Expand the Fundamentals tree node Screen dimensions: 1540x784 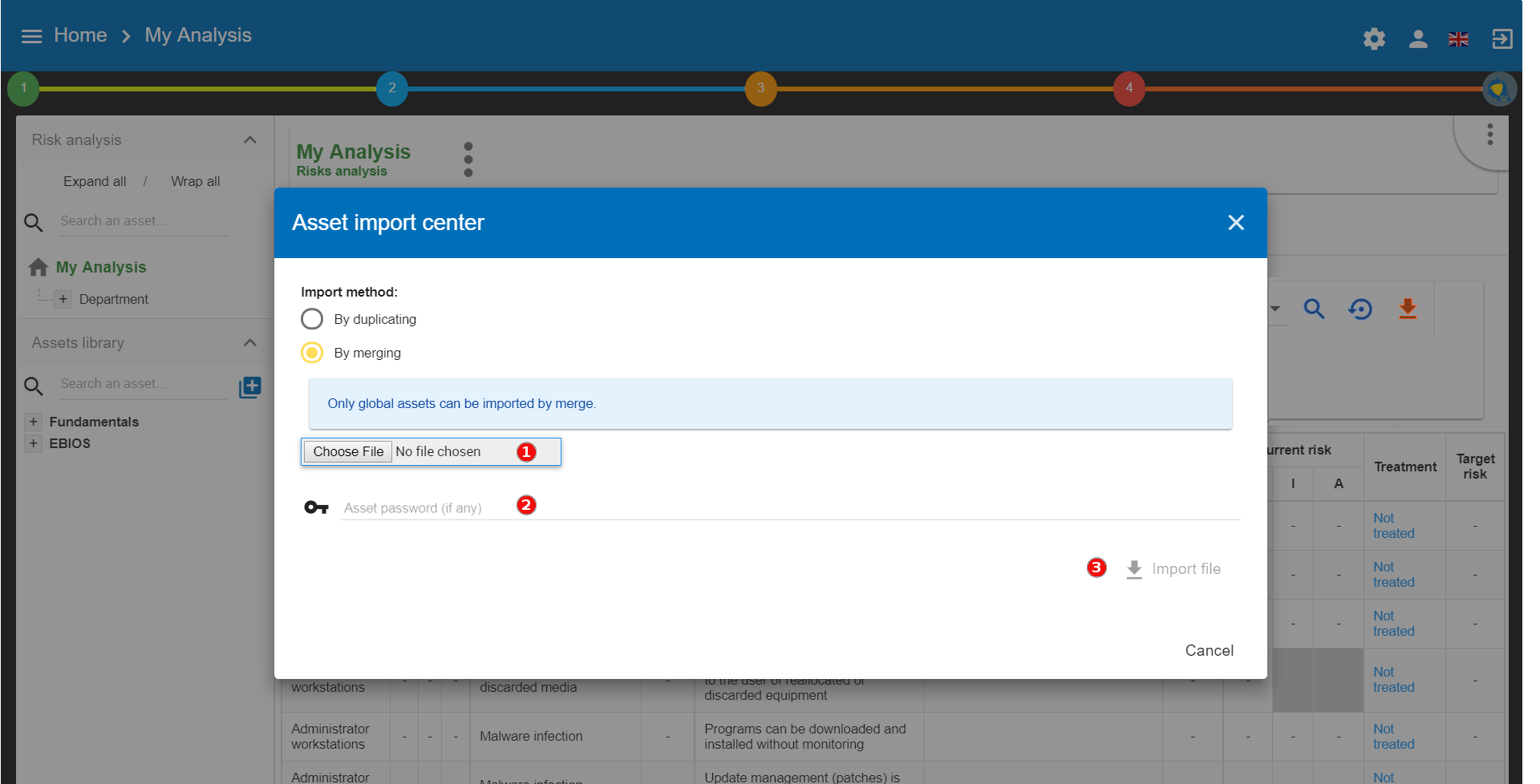[x=33, y=422]
